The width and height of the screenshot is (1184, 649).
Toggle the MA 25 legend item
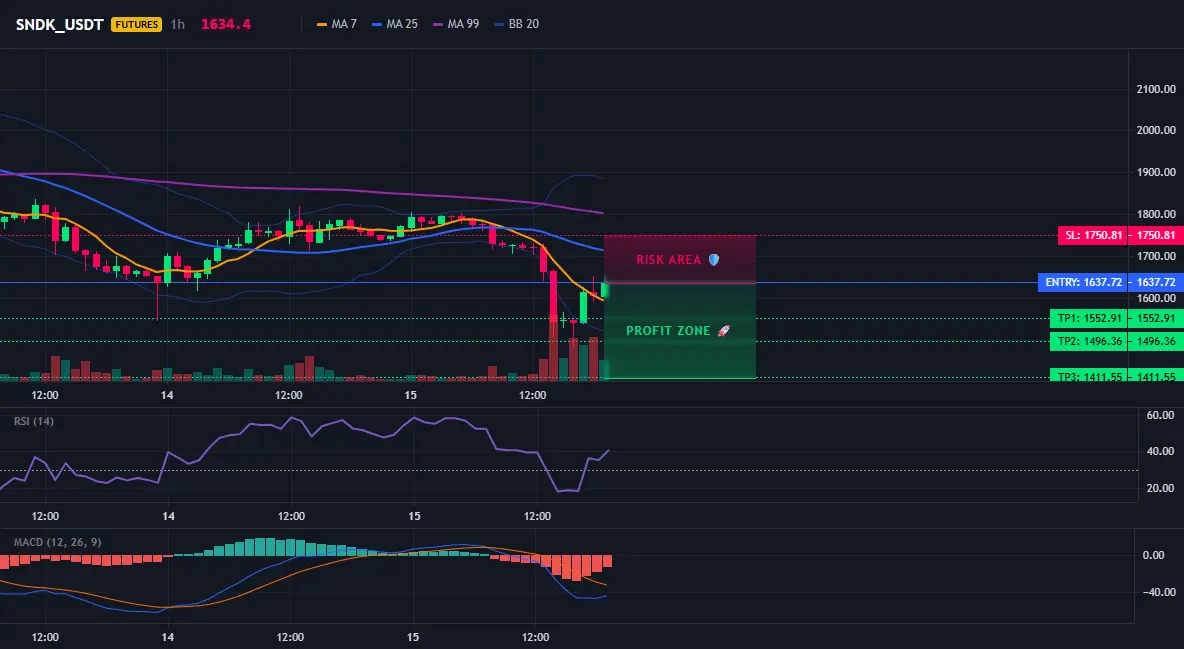pyautogui.click(x=394, y=24)
